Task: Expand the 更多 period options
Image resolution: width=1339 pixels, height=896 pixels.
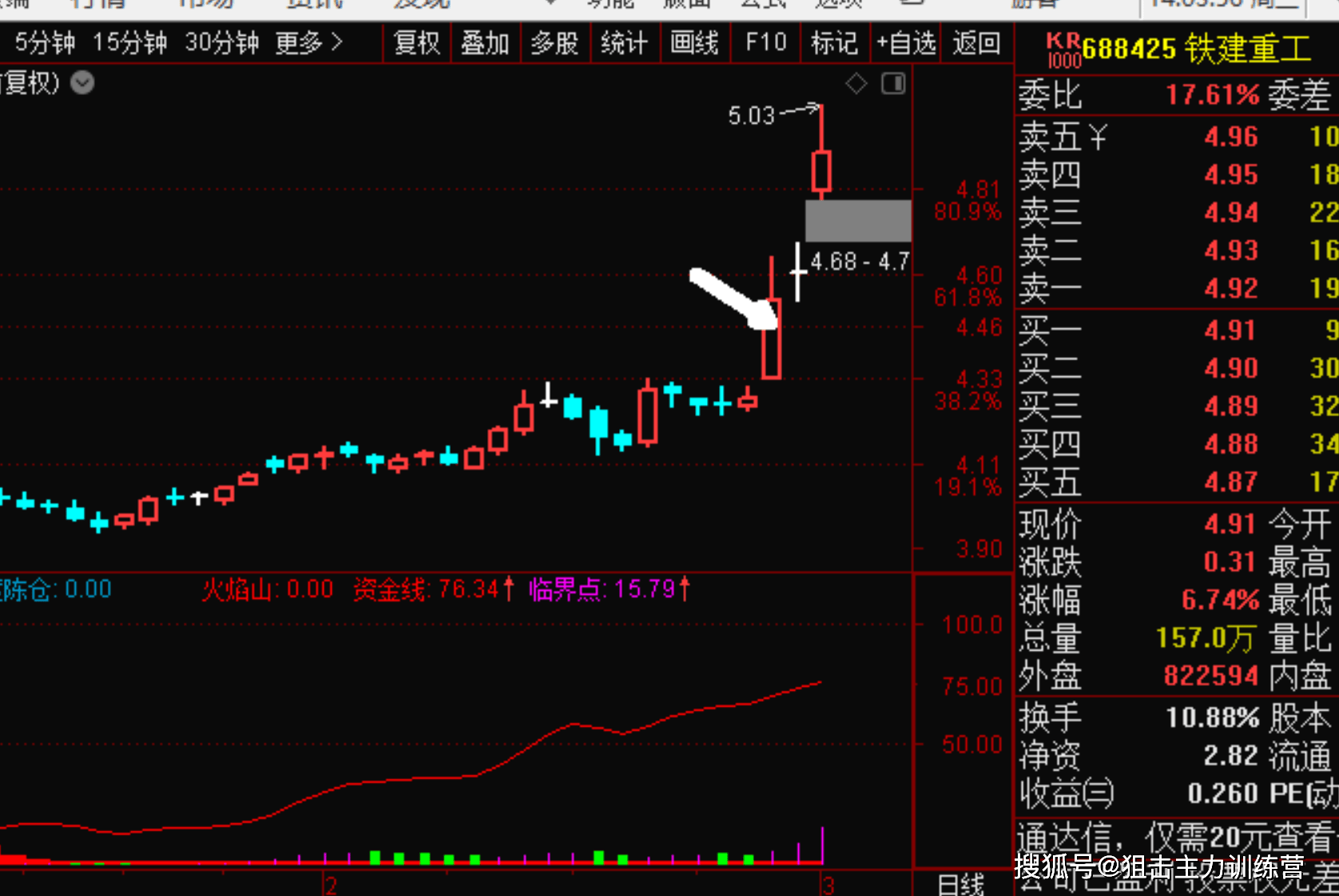Action: click(x=309, y=42)
